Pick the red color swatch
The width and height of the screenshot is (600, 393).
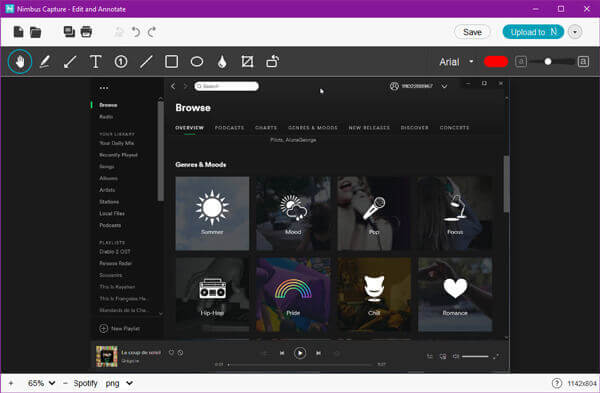496,62
